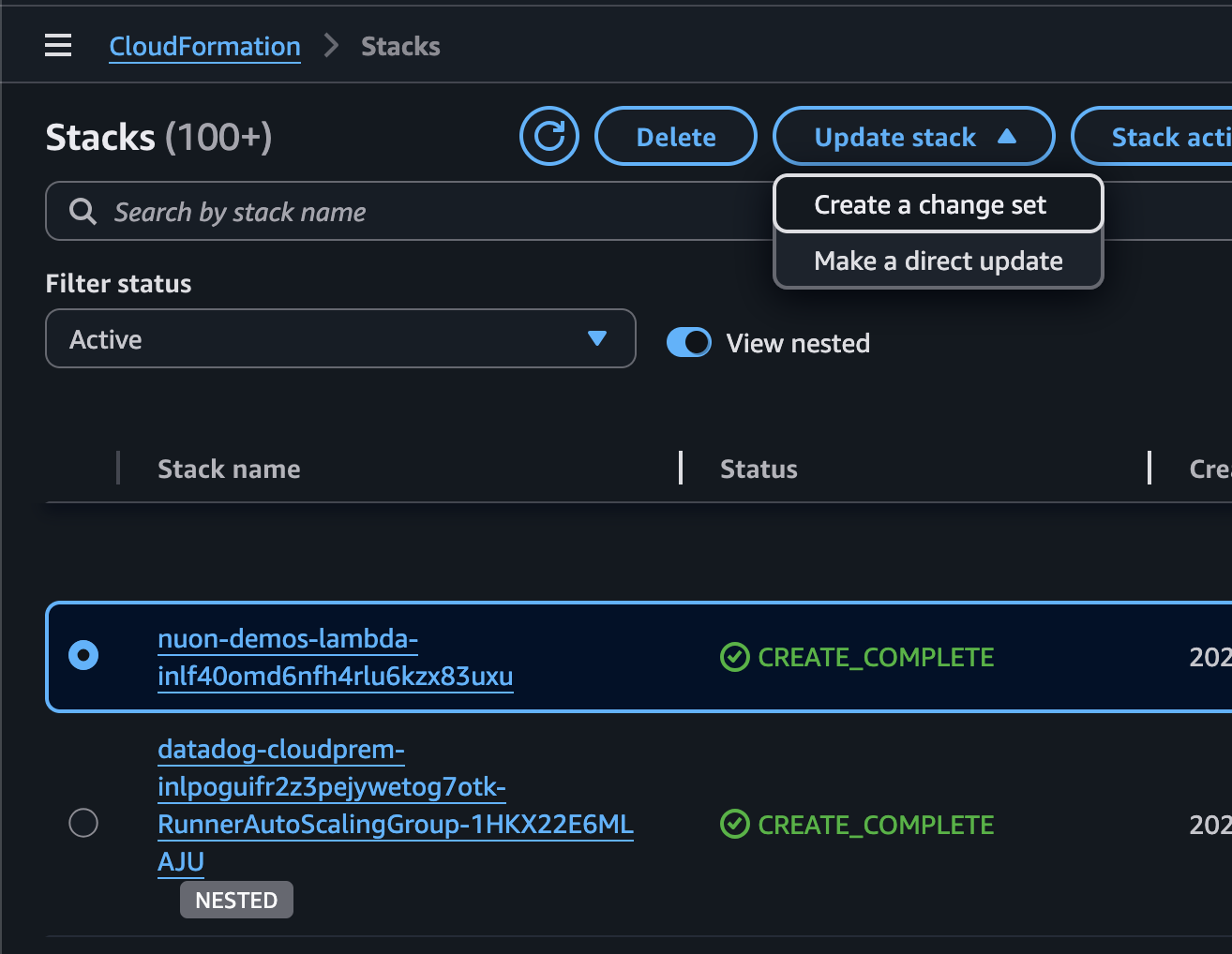Disable the View nested toggle
The width and height of the screenshot is (1232, 954).
[x=689, y=342]
